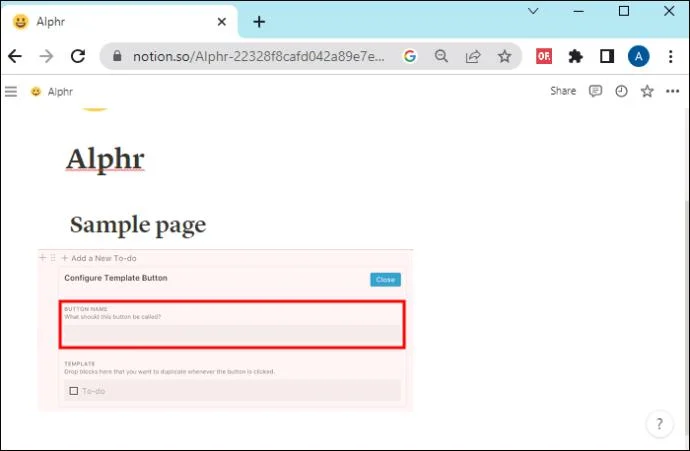The width and height of the screenshot is (690, 451).
Task: Click the block drag handle
Action: pyautogui.click(x=53, y=258)
